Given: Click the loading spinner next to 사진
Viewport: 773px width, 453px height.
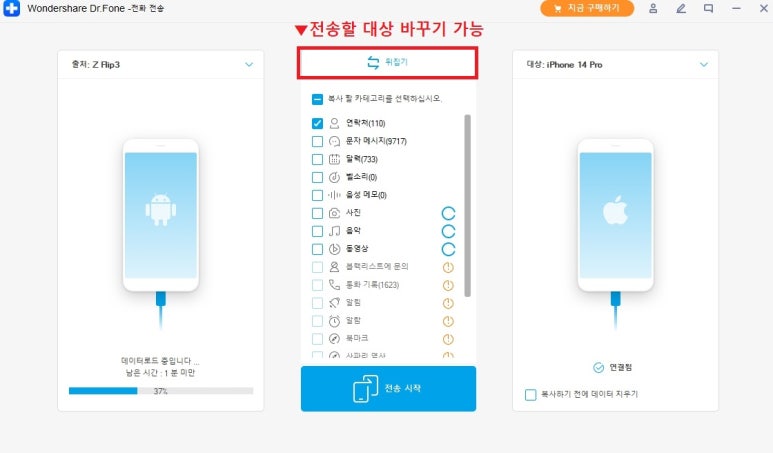Looking at the screenshot, I should [x=448, y=213].
